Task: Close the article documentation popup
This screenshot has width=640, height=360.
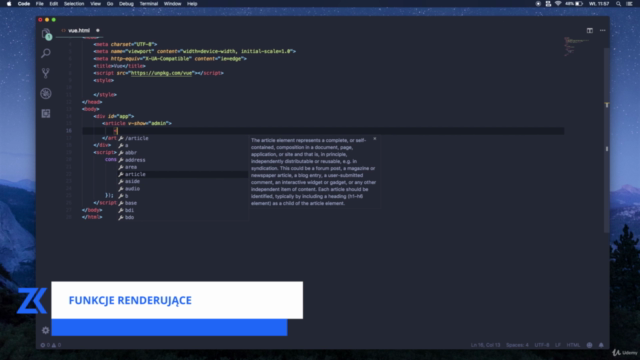Action: [375, 139]
